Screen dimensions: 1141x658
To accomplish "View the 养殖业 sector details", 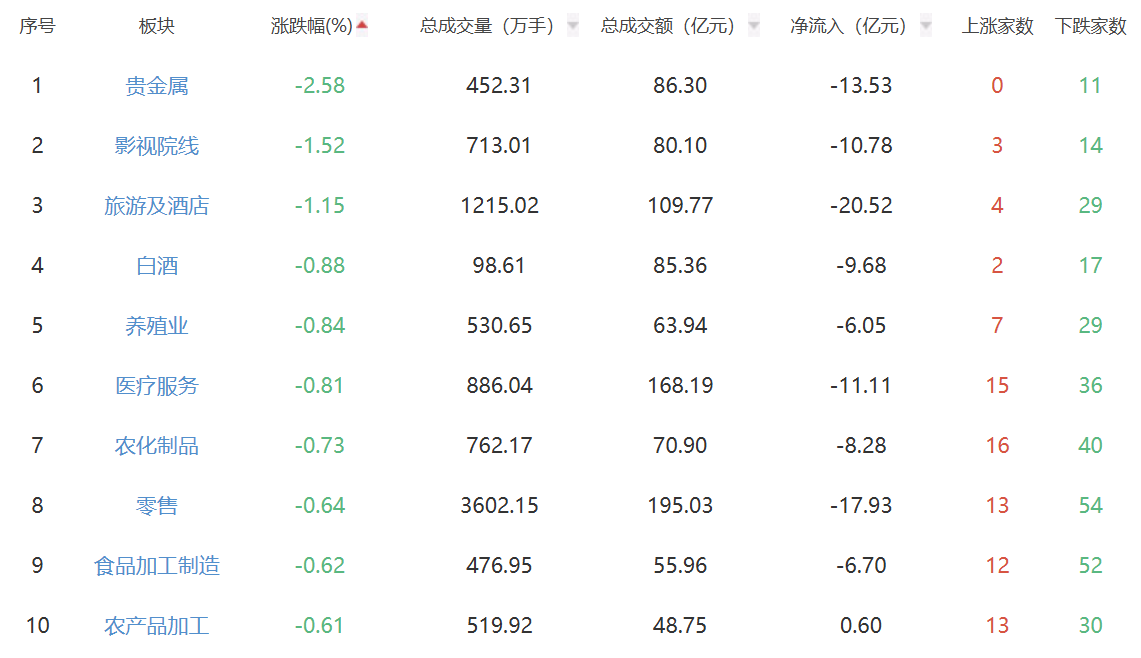I will pyautogui.click(x=156, y=326).
